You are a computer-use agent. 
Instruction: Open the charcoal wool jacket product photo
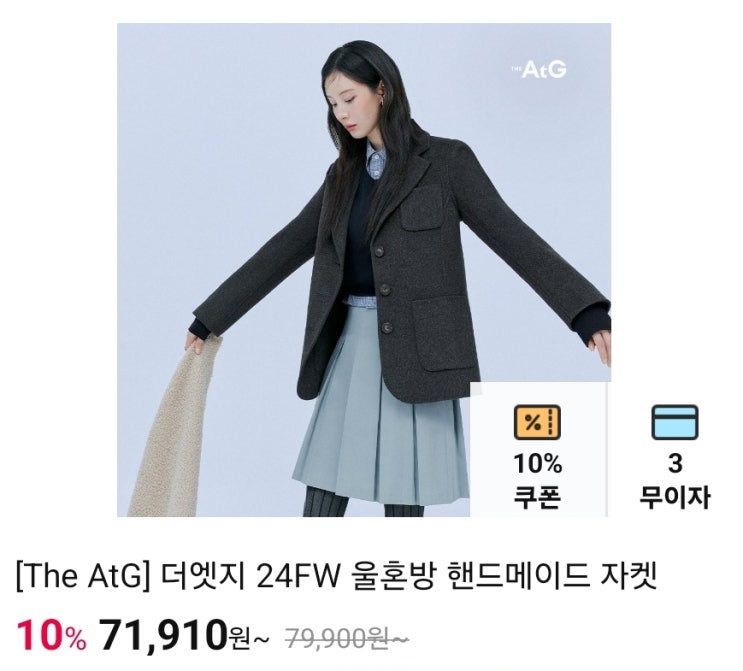pyautogui.click(x=364, y=270)
